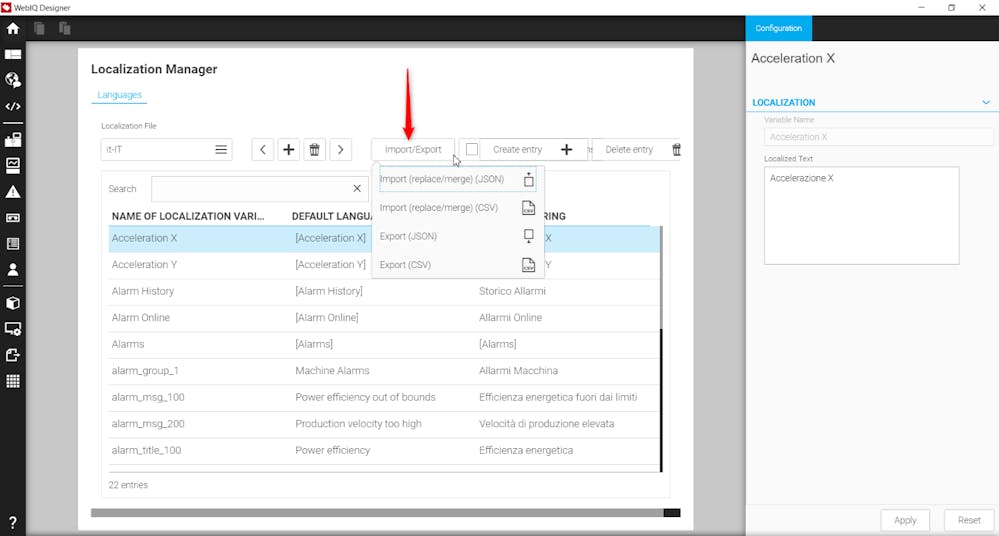Choose Import (replace/merge) (CSV)
999x536 pixels.
coord(457,208)
